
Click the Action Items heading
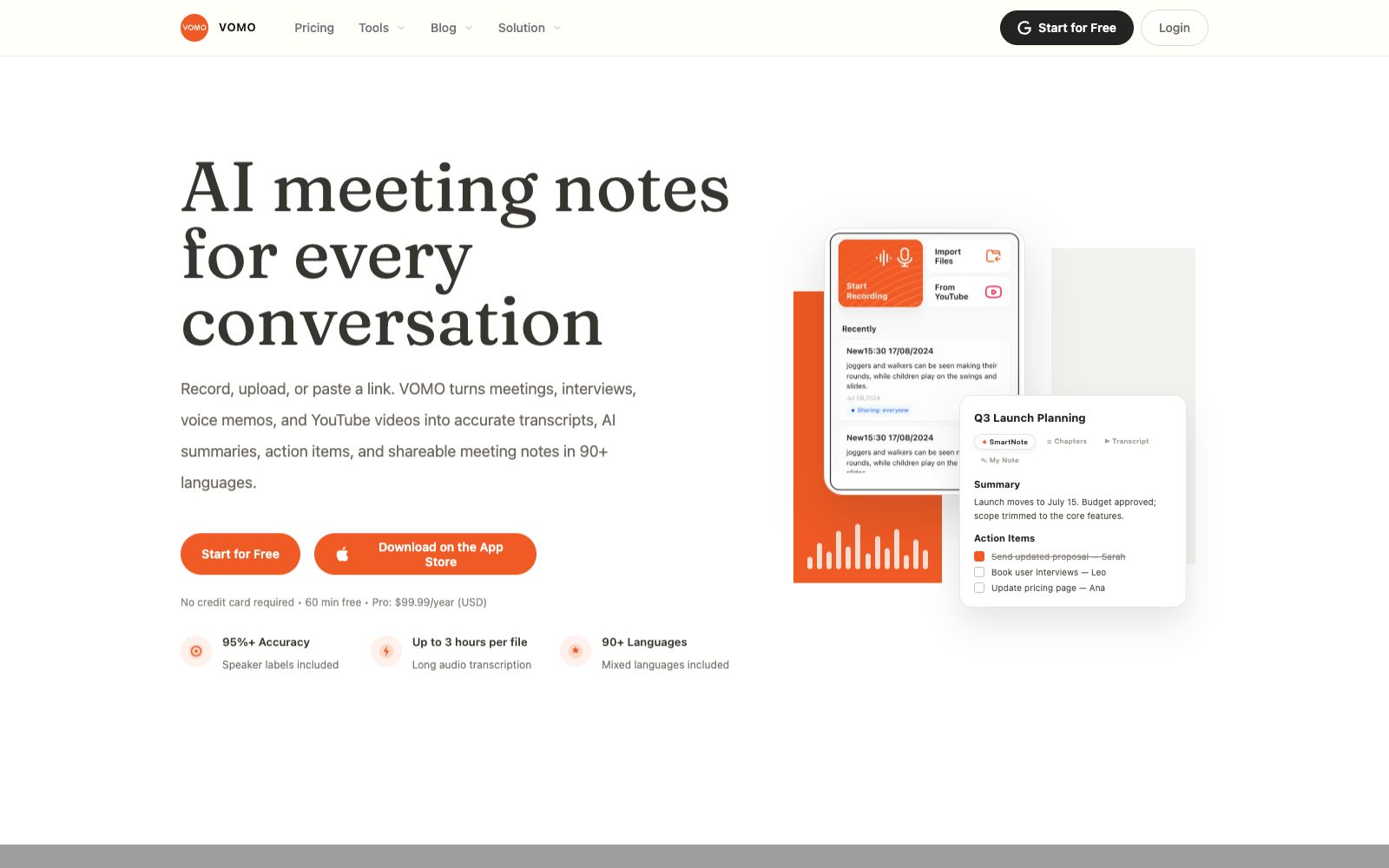pyautogui.click(x=1004, y=538)
